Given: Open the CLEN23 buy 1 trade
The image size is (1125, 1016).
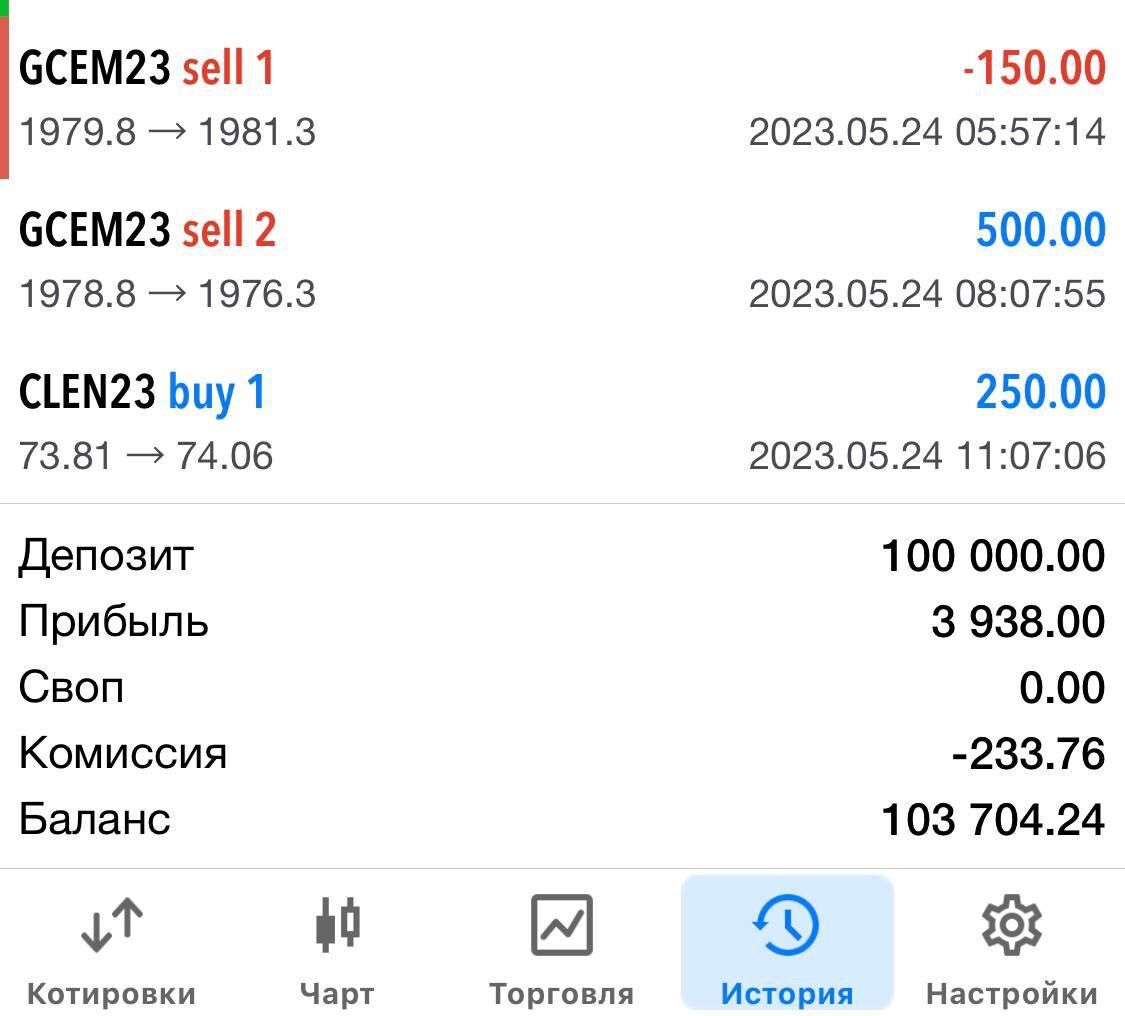Looking at the screenshot, I should (142, 392).
